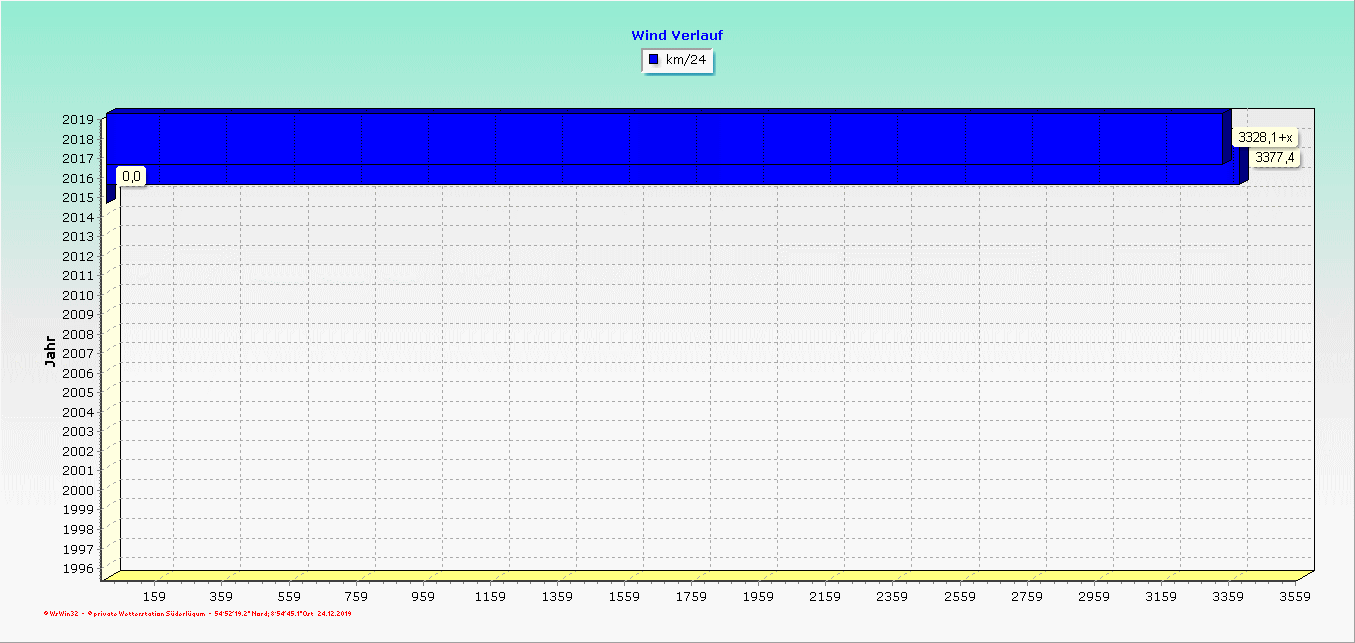The height and width of the screenshot is (643, 1355).
Task: Click year 2004 on the vertical axis
Action: [x=78, y=413]
